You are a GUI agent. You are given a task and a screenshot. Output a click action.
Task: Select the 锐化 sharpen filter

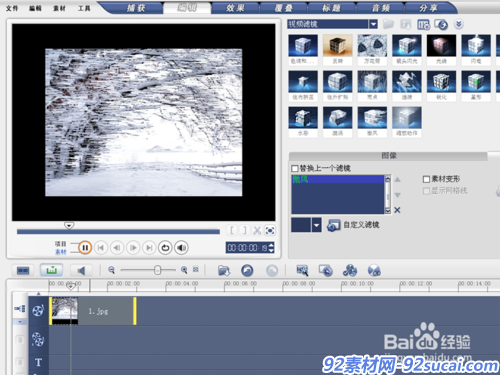click(x=441, y=86)
